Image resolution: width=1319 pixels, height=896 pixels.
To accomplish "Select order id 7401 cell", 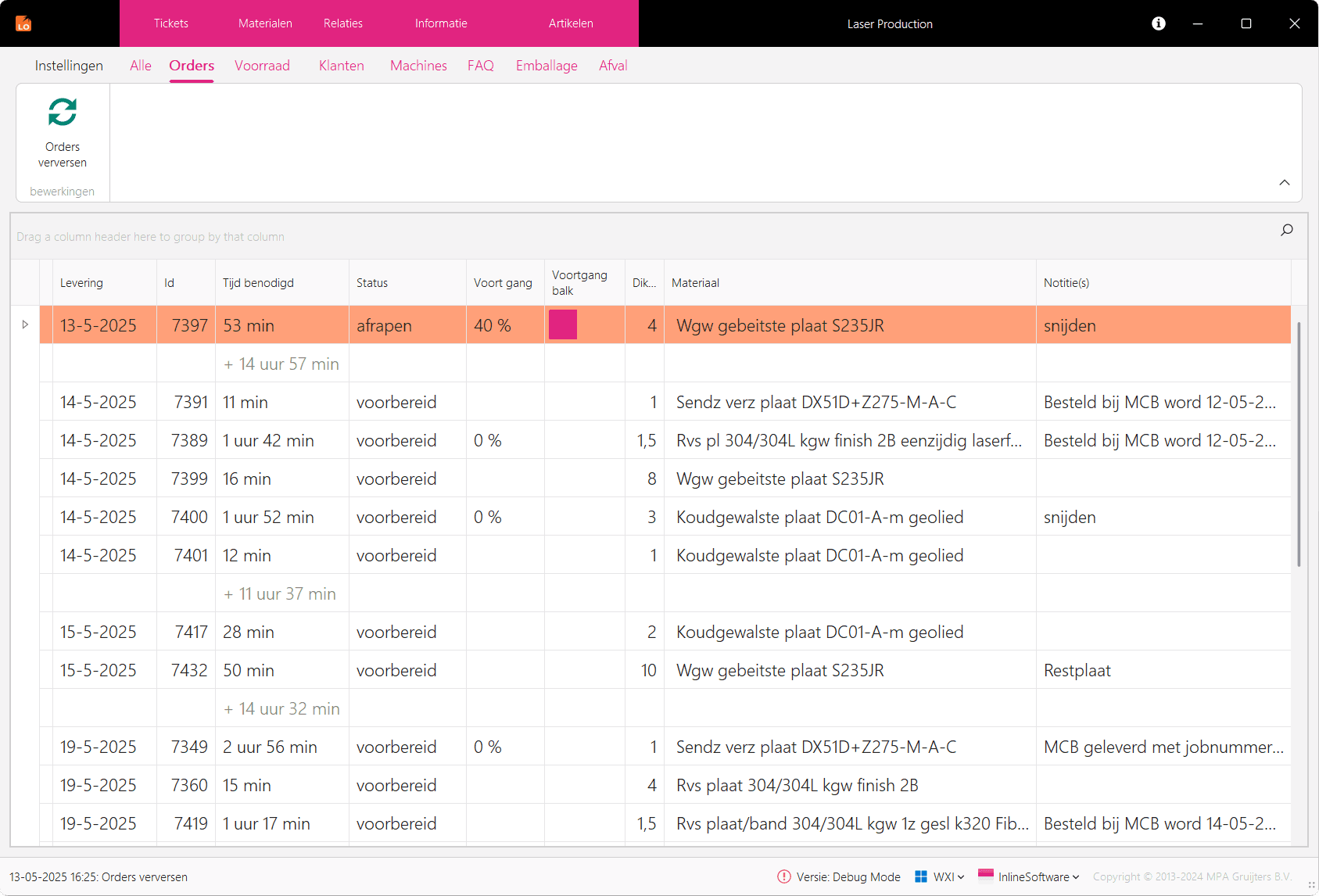I will 186,555.
